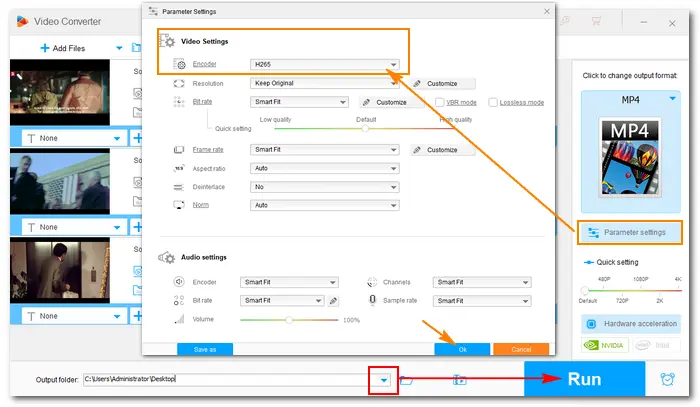Click the Save as button

[x=204, y=349]
